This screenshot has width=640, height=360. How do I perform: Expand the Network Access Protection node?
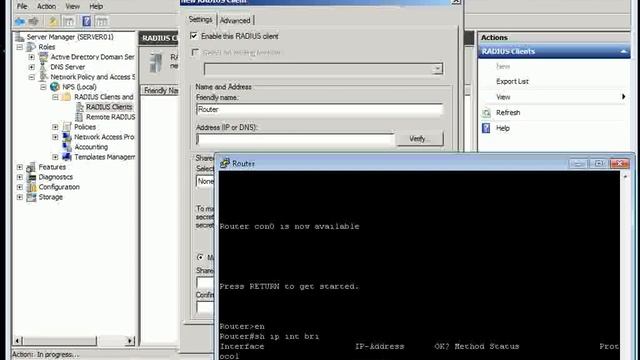coord(55,137)
